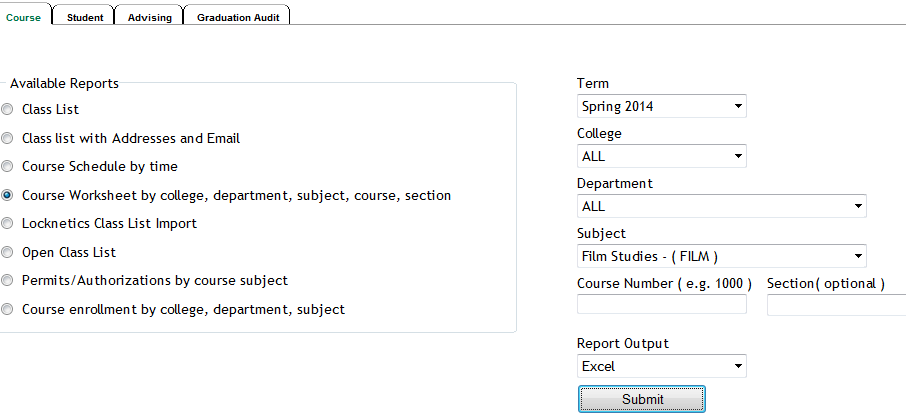The height and width of the screenshot is (420, 906).
Task: Open the Department dropdown list
Action: 721,206
